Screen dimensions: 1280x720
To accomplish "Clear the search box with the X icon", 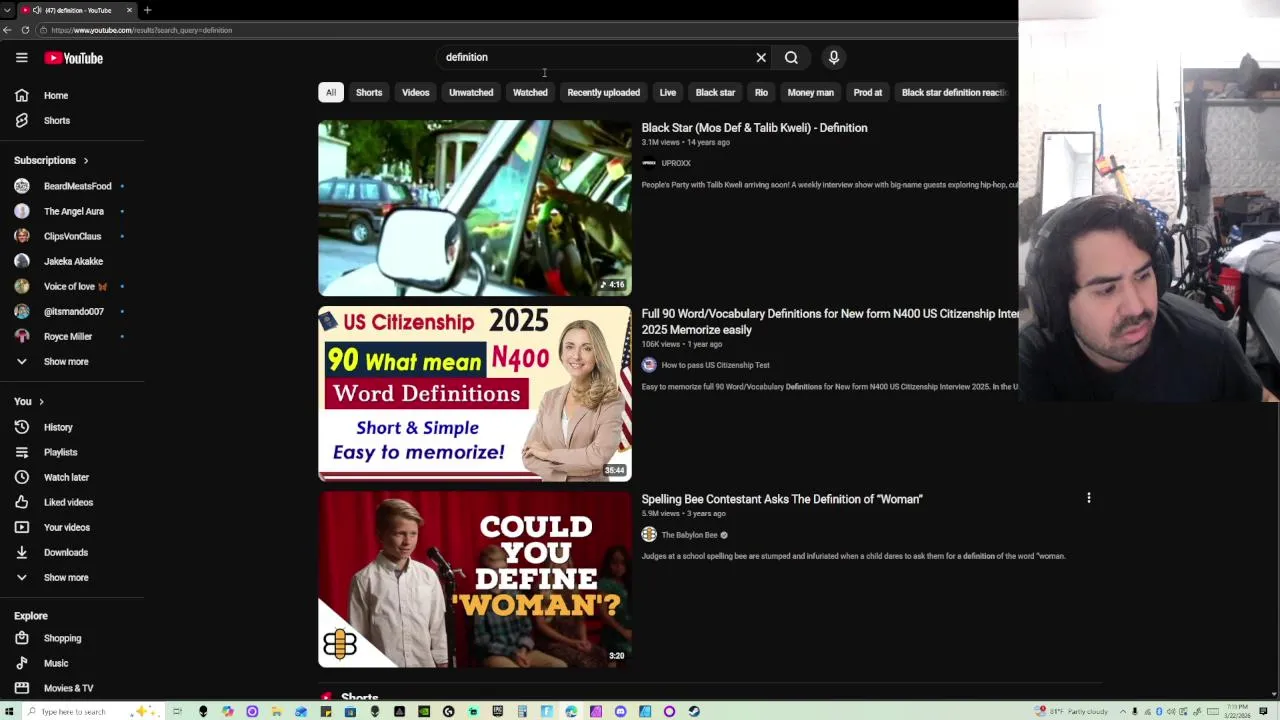I will pos(761,57).
